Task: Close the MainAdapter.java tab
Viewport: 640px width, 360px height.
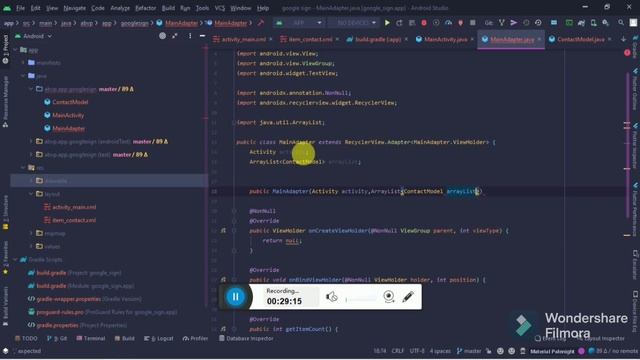Action: (x=539, y=40)
